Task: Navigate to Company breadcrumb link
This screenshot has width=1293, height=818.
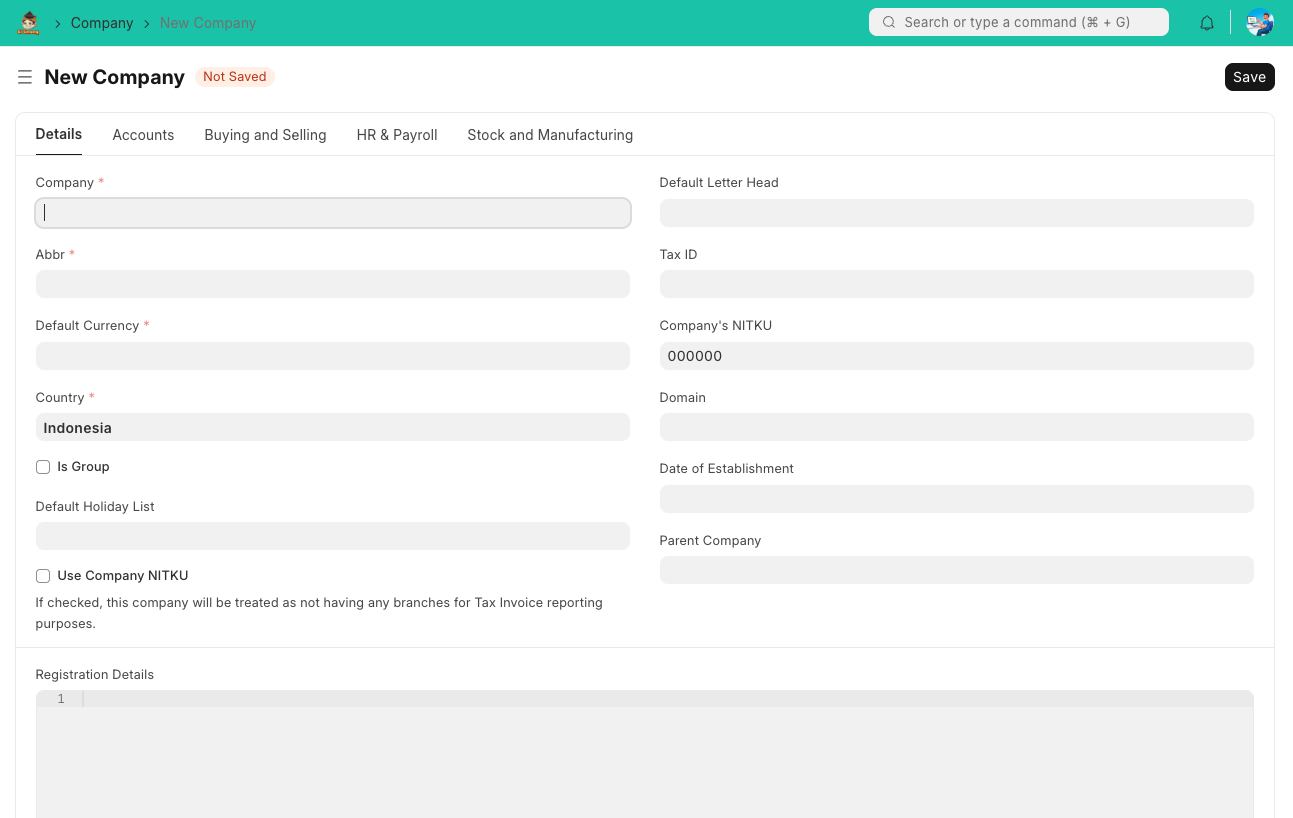Action: 102,23
